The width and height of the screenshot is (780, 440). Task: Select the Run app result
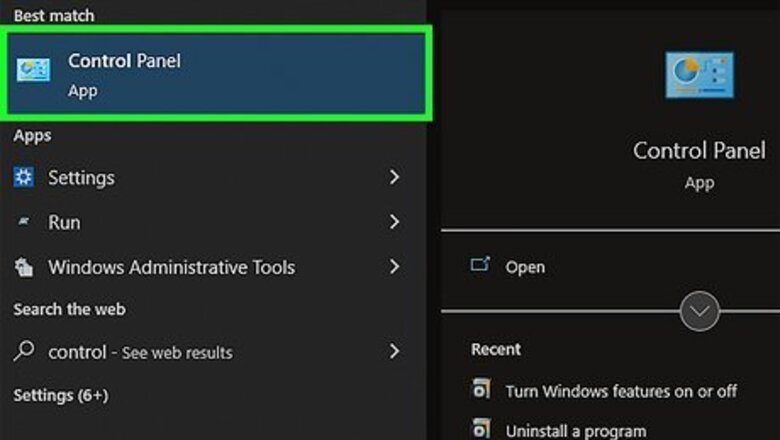213,222
